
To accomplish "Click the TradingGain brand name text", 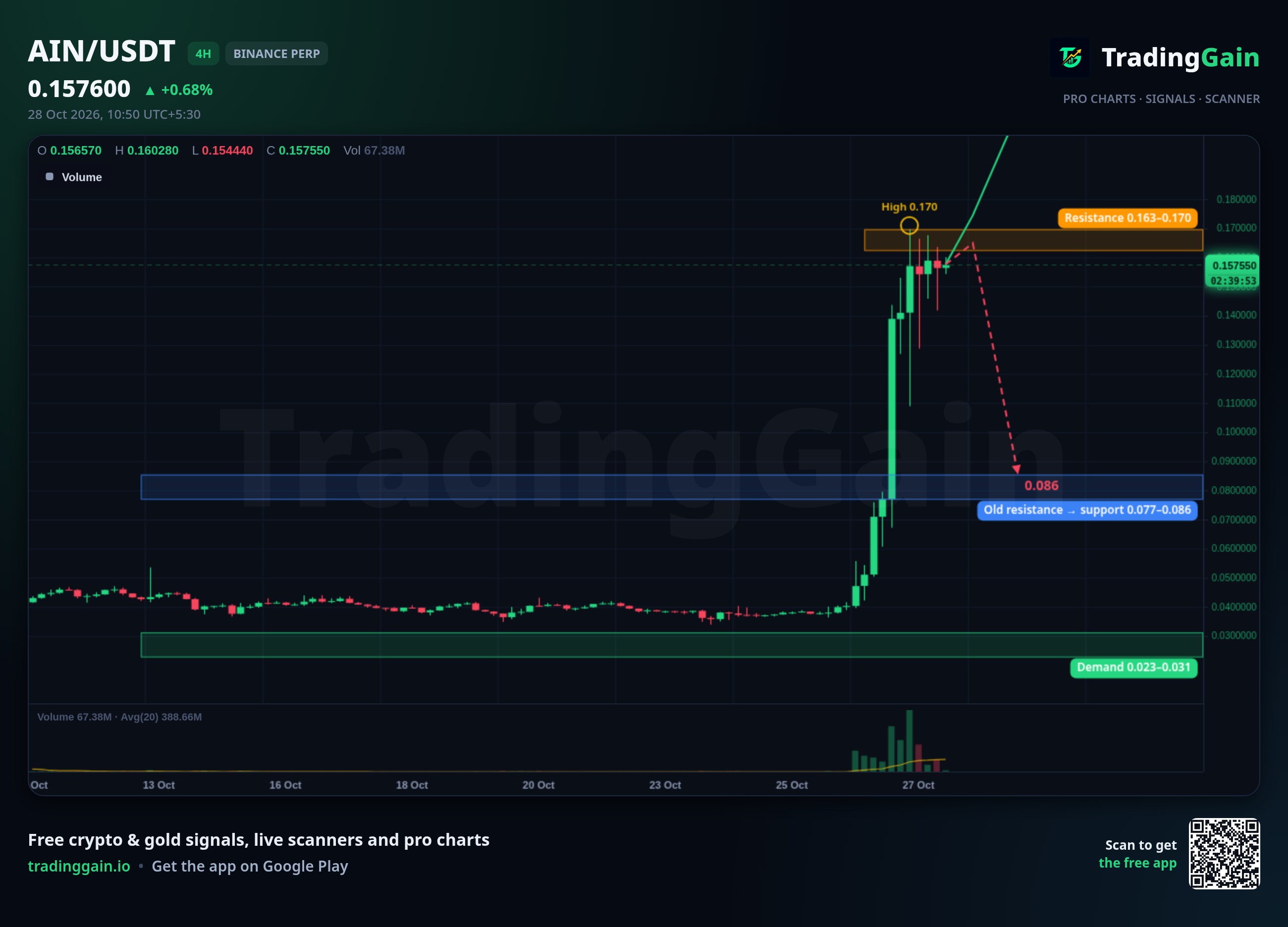I will (1180, 57).
